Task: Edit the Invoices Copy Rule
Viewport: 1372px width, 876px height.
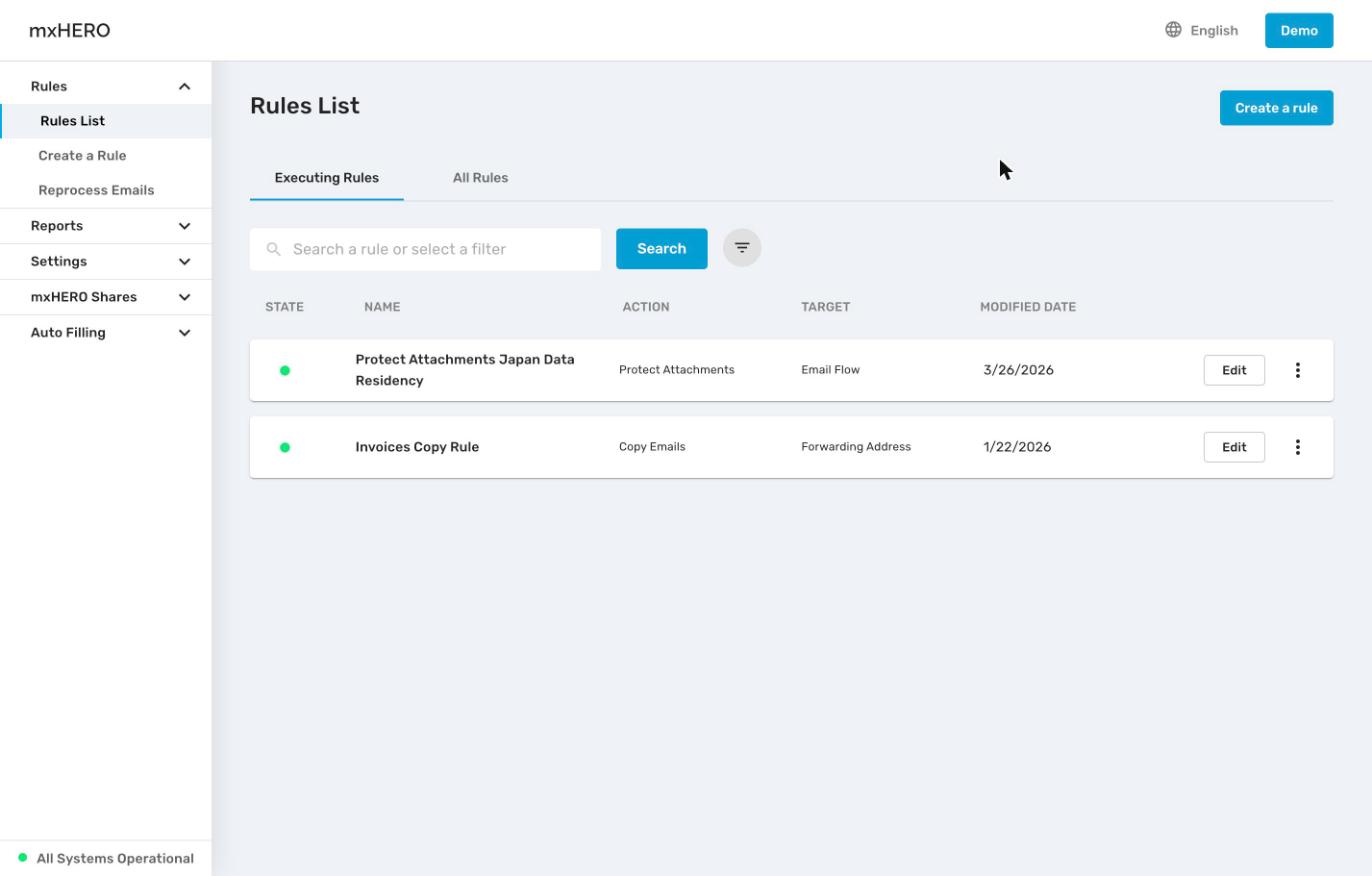Action: click(1234, 447)
